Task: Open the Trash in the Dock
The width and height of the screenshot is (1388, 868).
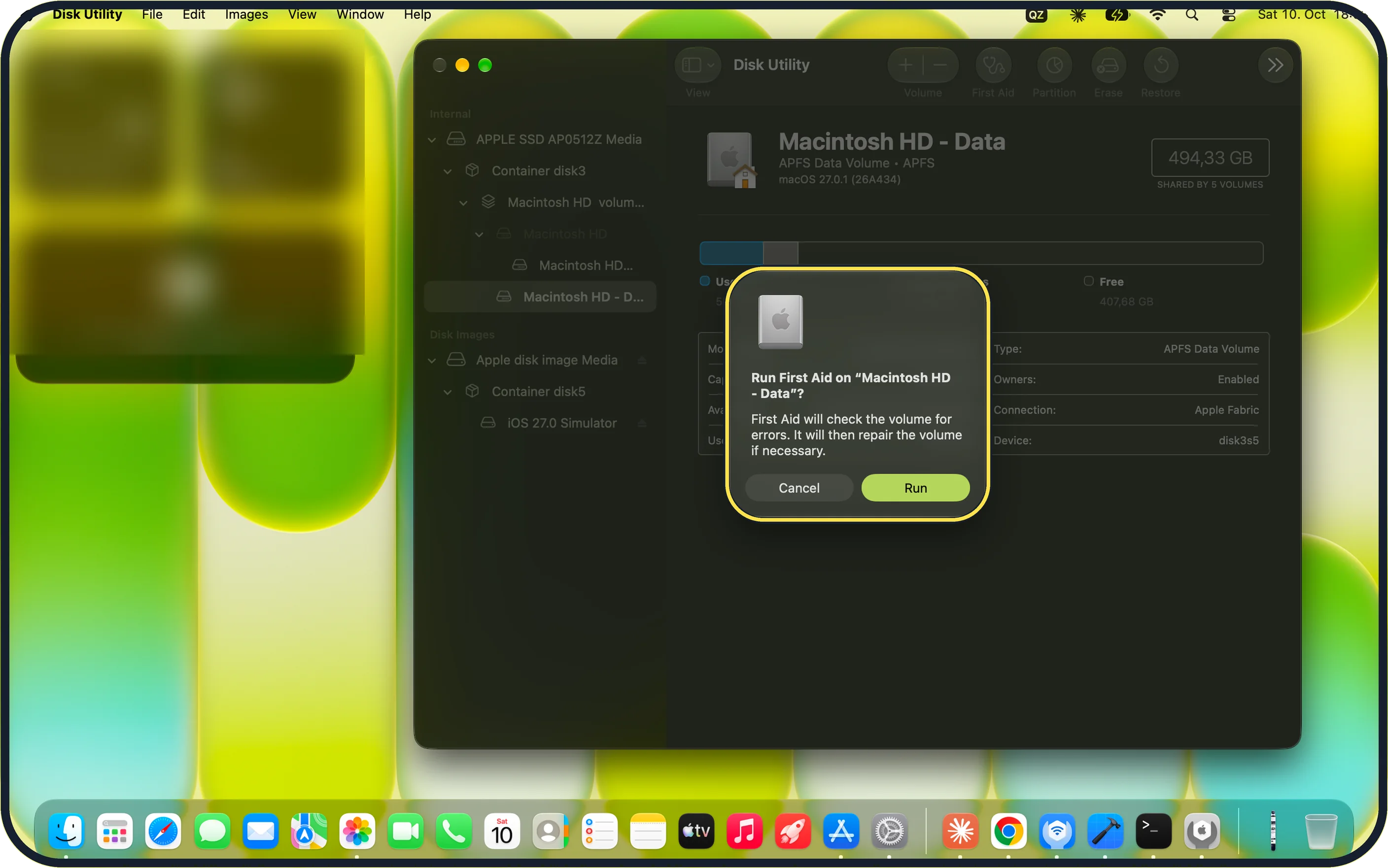Action: click(x=1321, y=831)
